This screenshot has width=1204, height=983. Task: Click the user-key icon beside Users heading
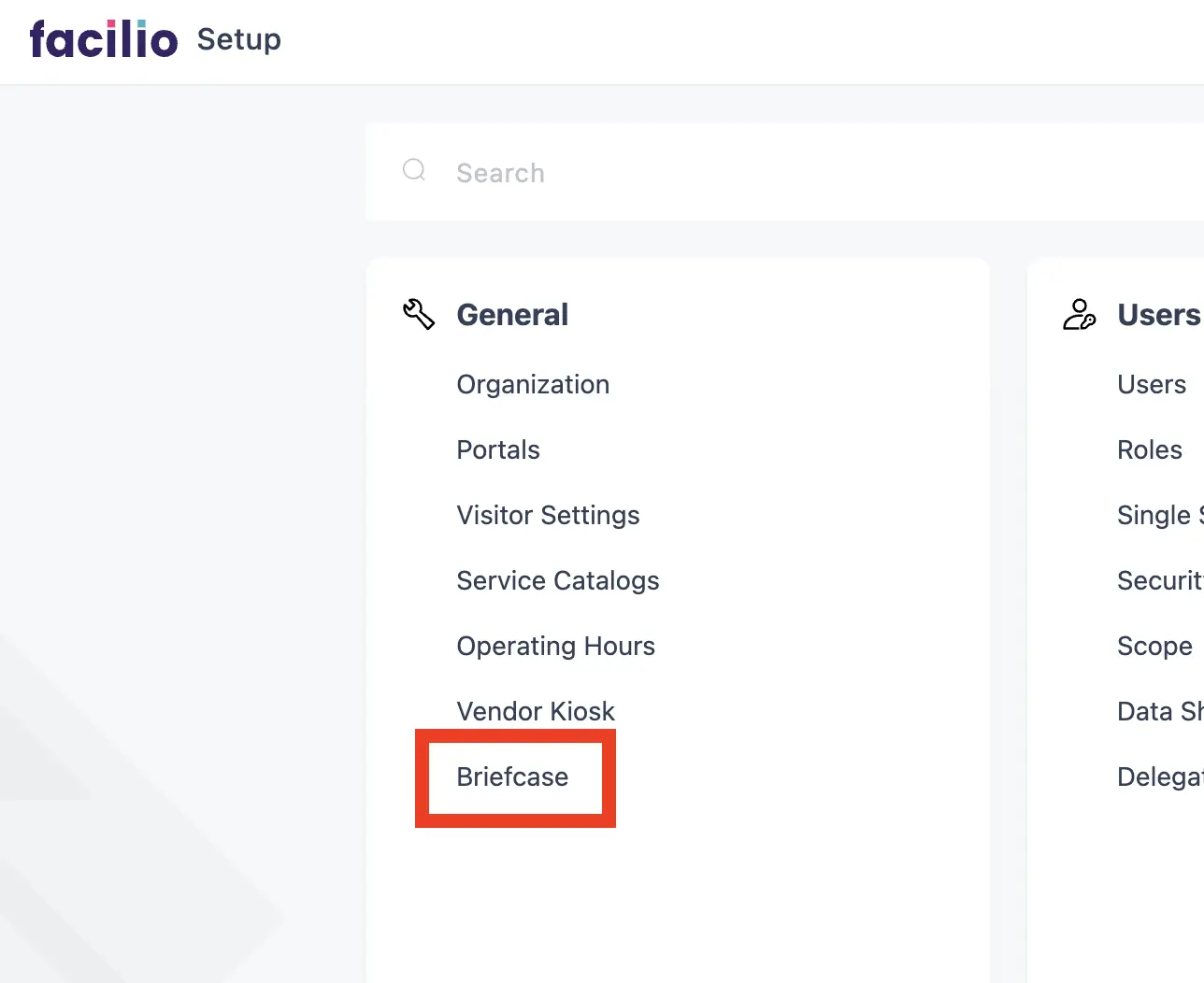click(1079, 314)
